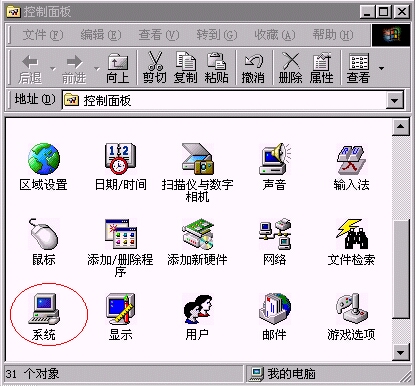The width and height of the screenshot is (415, 386).
Task: Open the 查看(V) menu
Action: [x=159, y=35]
